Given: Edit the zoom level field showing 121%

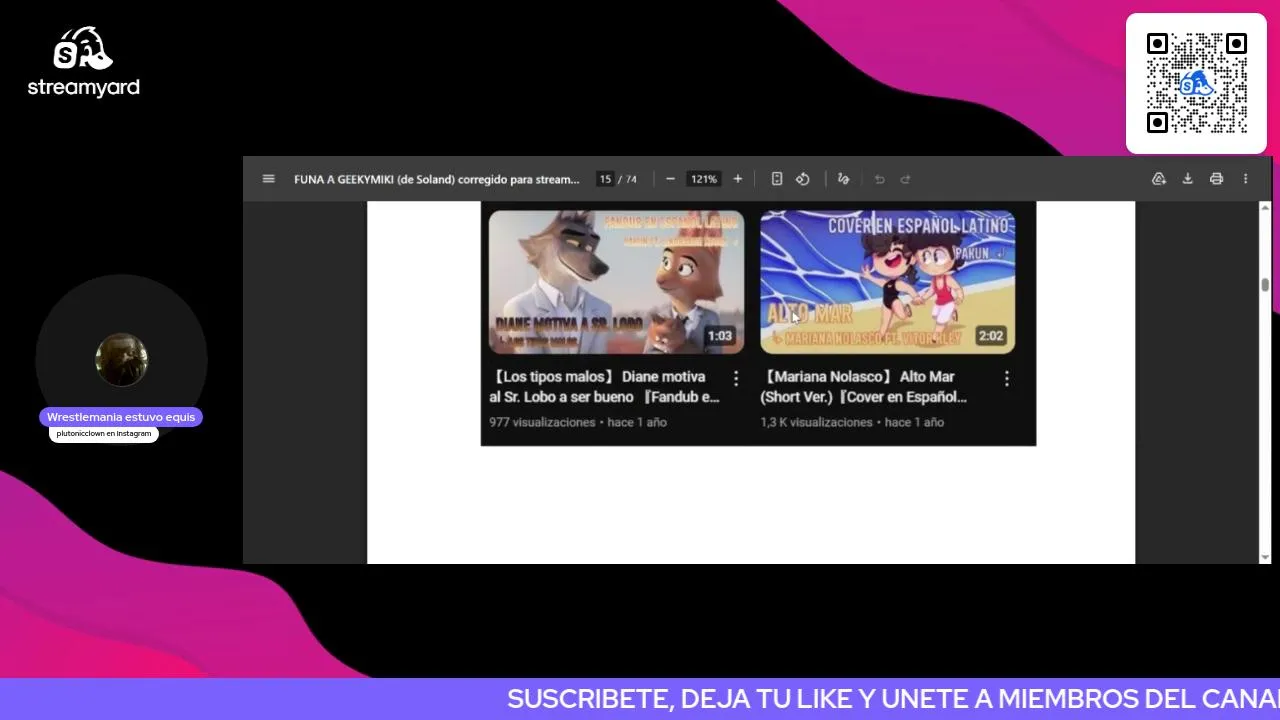Looking at the screenshot, I should pos(704,179).
